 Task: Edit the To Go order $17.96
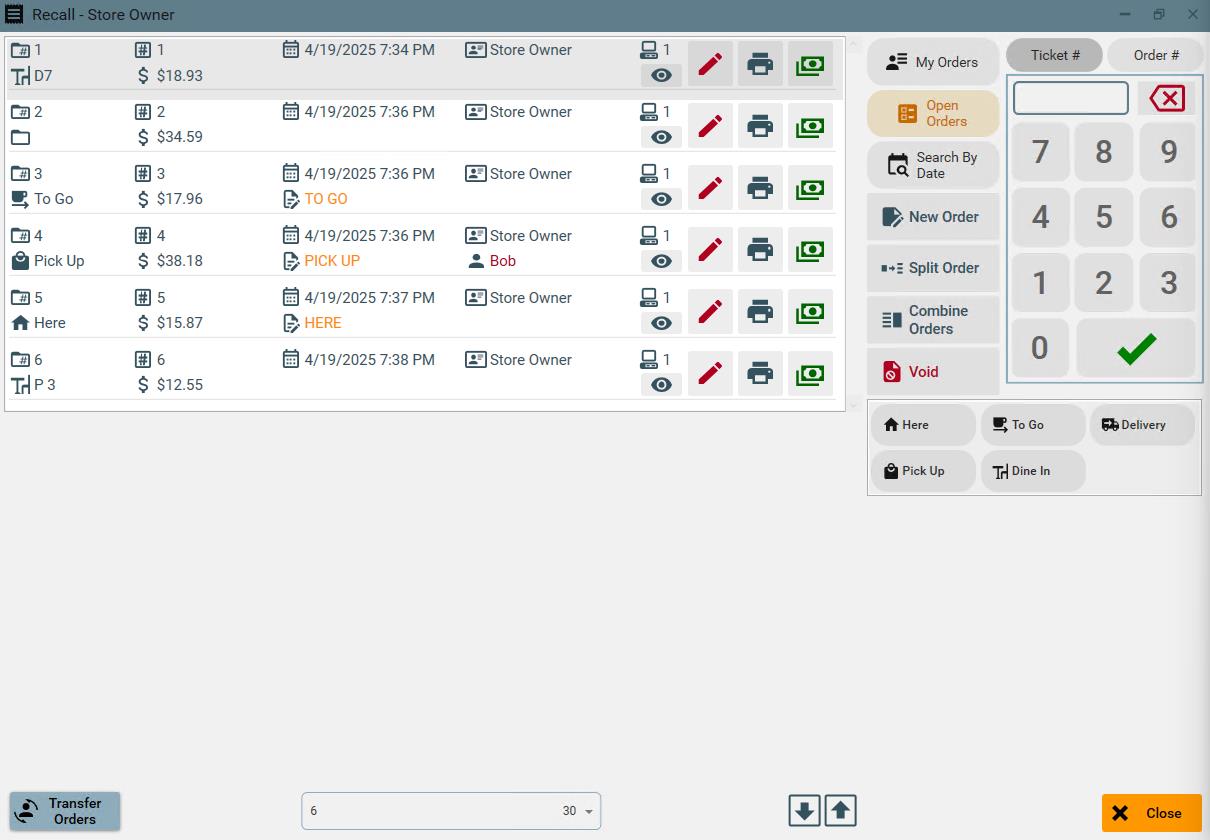710,188
